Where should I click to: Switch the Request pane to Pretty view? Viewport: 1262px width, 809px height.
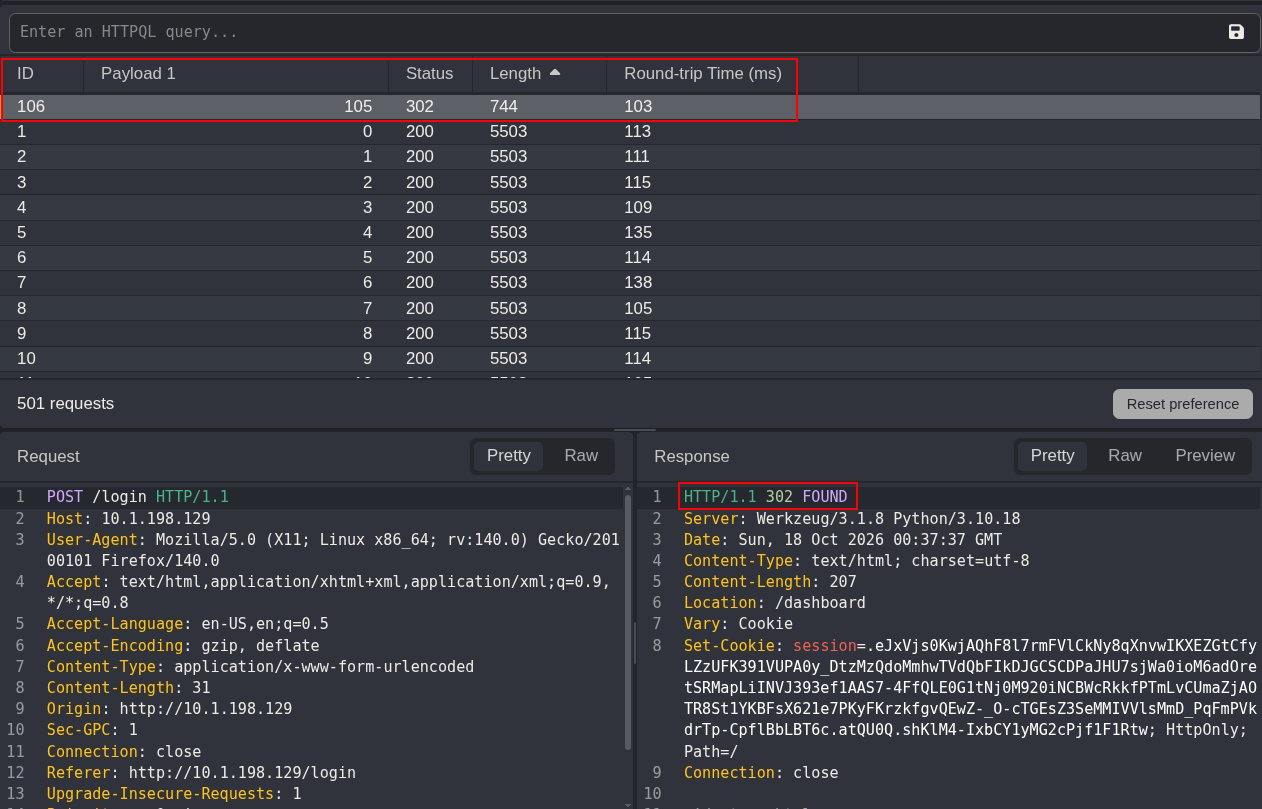[508, 456]
